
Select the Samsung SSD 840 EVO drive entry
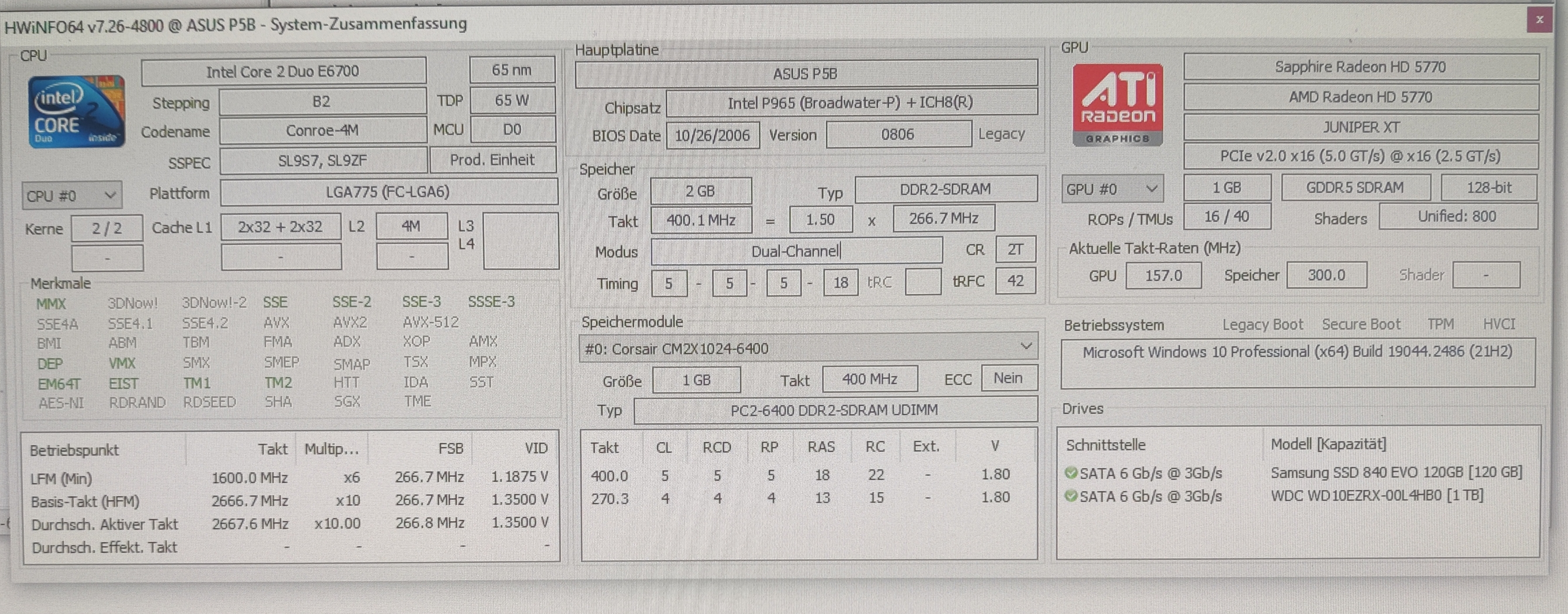[x=1396, y=472]
